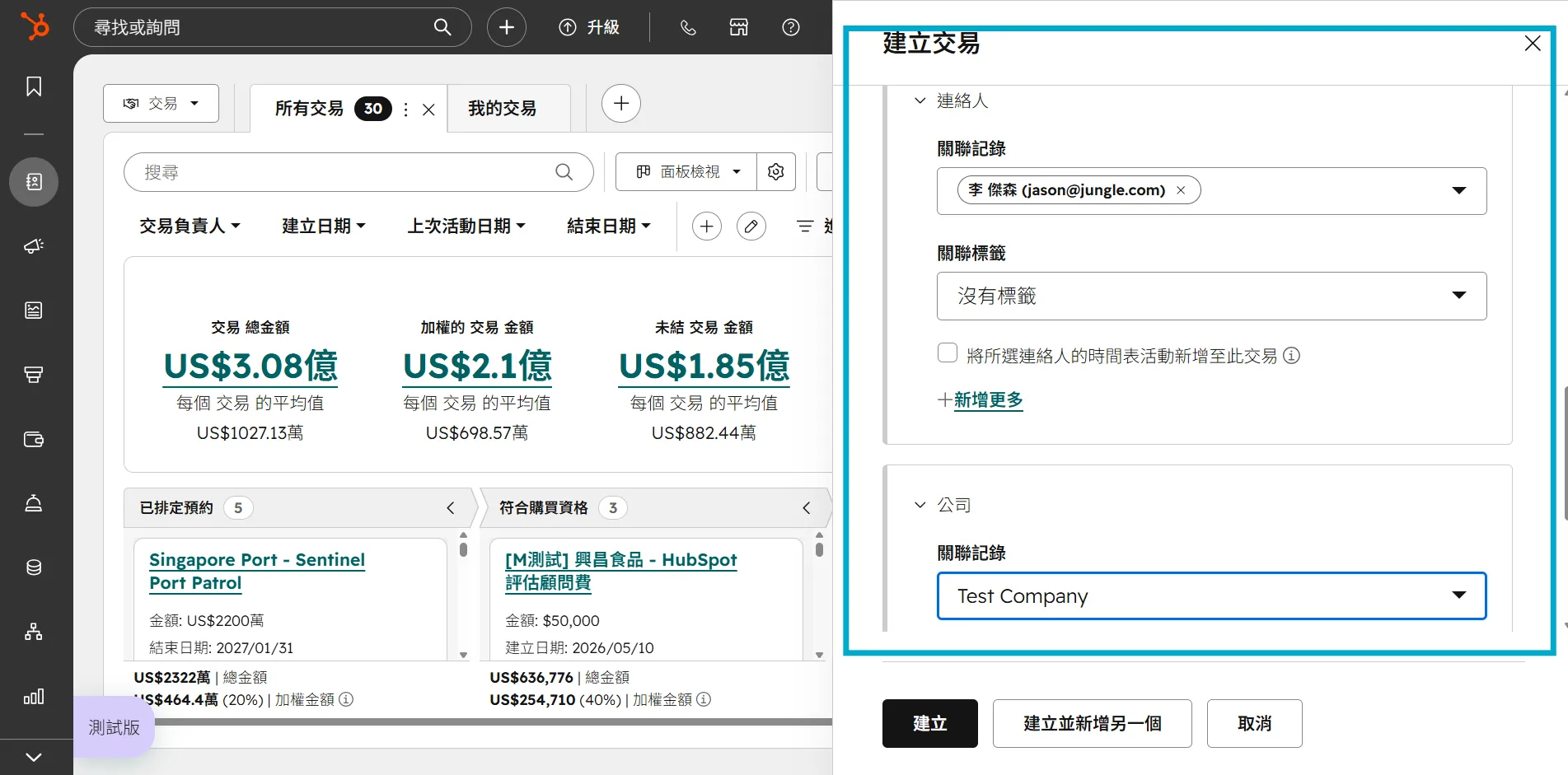Collapse the 公司 section
The image size is (1568, 775).
[x=920, y=505]
